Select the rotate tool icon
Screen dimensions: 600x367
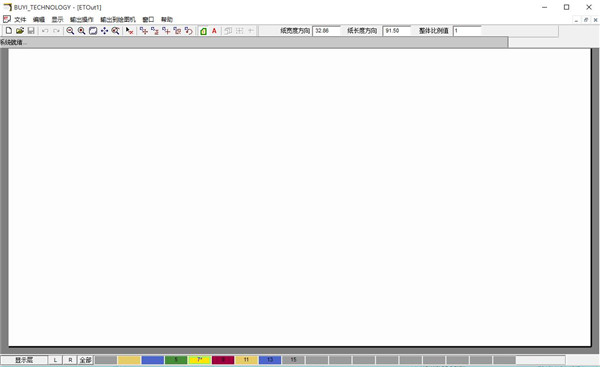(188, 31)
